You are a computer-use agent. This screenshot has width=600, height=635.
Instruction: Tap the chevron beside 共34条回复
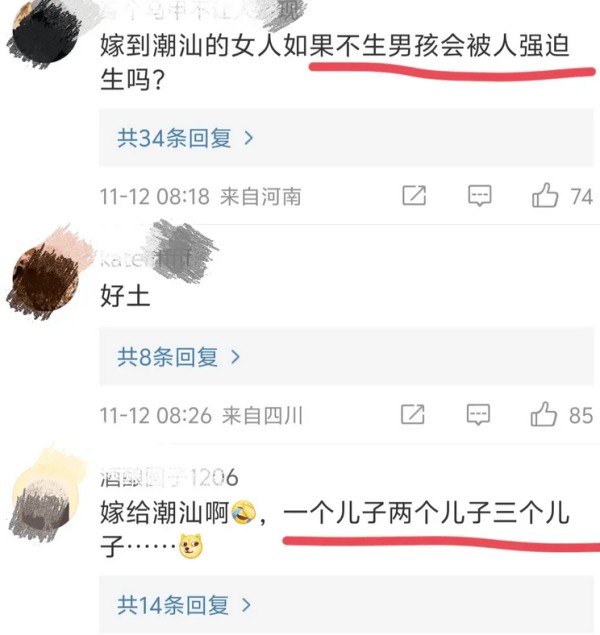click(248, 139)
